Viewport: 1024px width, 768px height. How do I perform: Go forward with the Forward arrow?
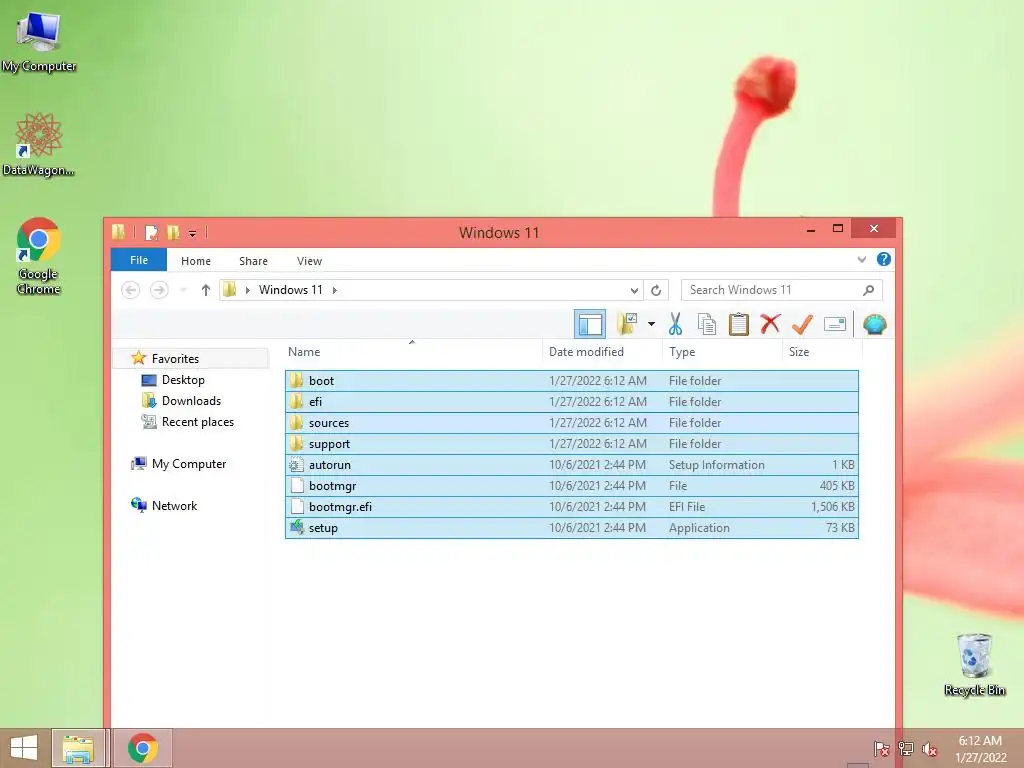(159, 290)
